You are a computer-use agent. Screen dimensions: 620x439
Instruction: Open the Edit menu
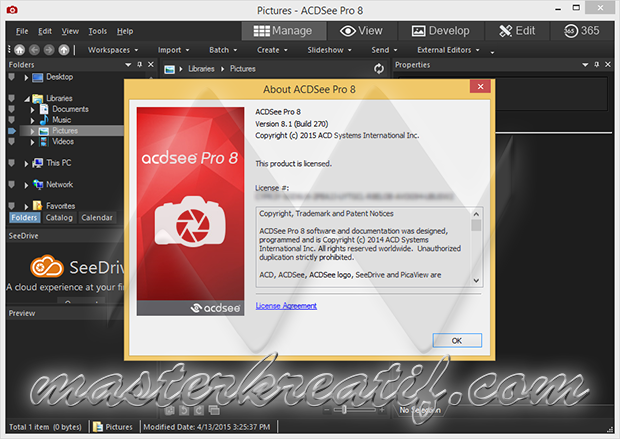click(x=45, y=31)
